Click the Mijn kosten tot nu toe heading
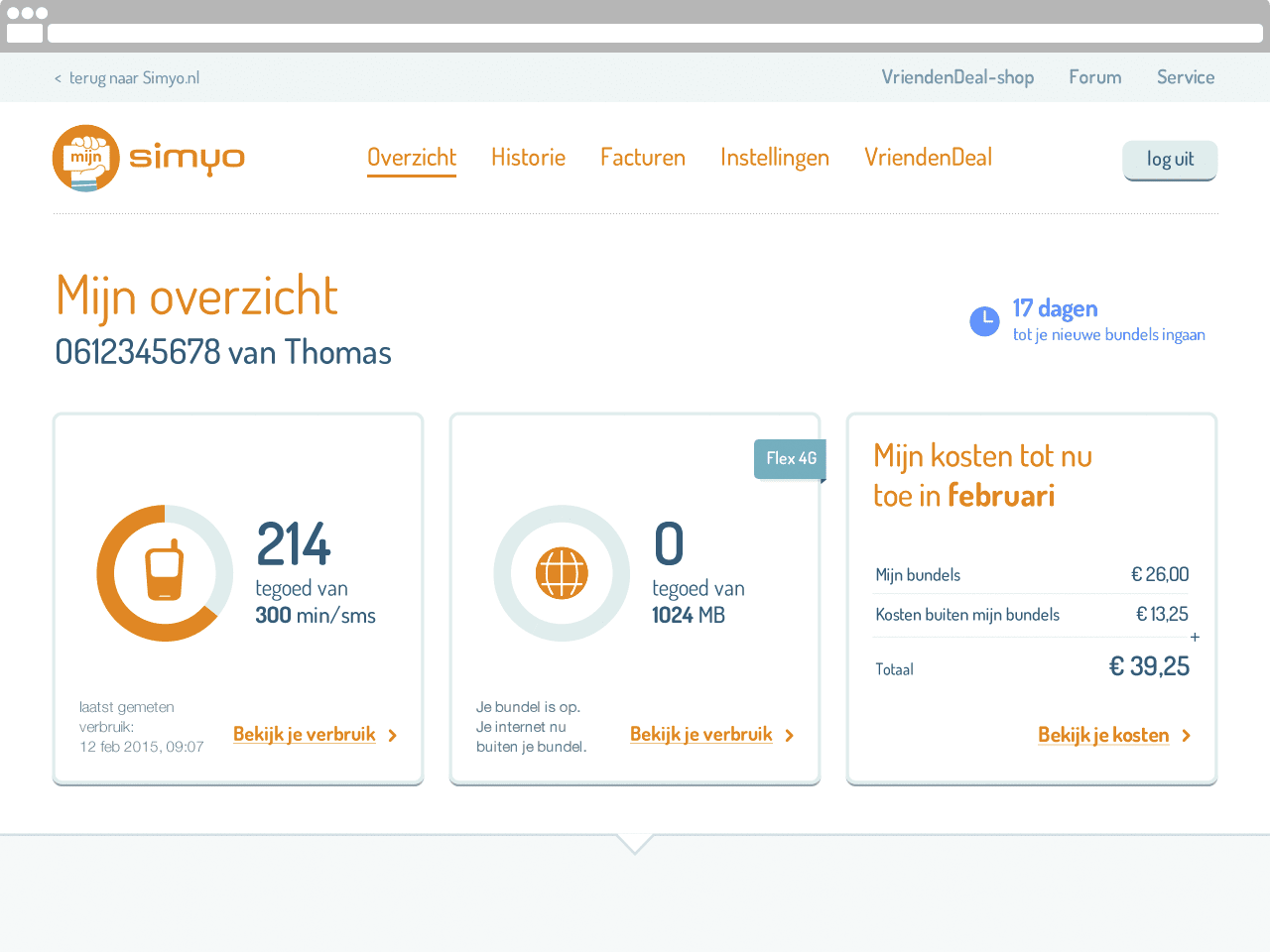1270x952 pixels. coord(982,475)
